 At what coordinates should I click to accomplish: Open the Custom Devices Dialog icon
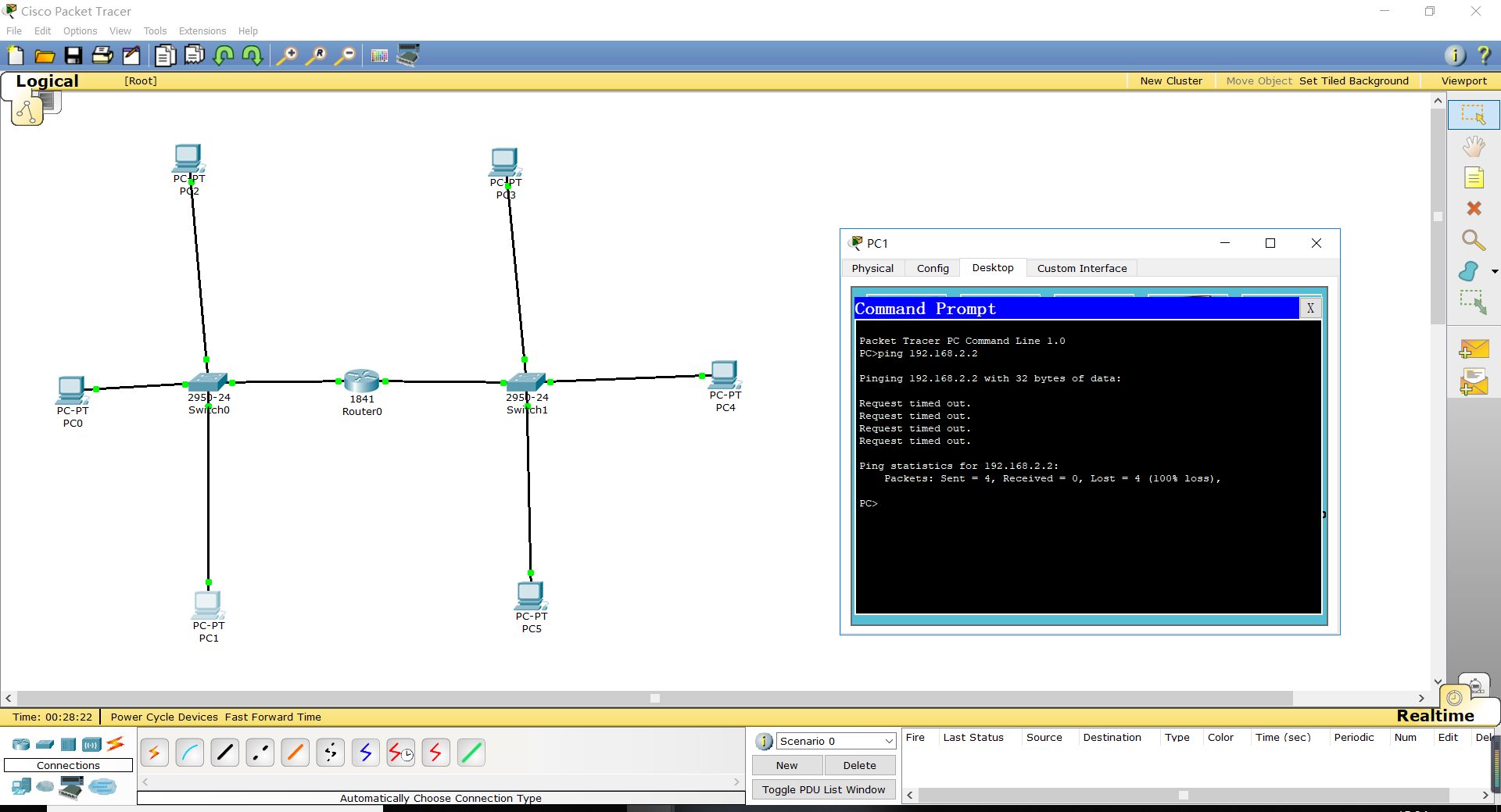click(x=408, y=55)
